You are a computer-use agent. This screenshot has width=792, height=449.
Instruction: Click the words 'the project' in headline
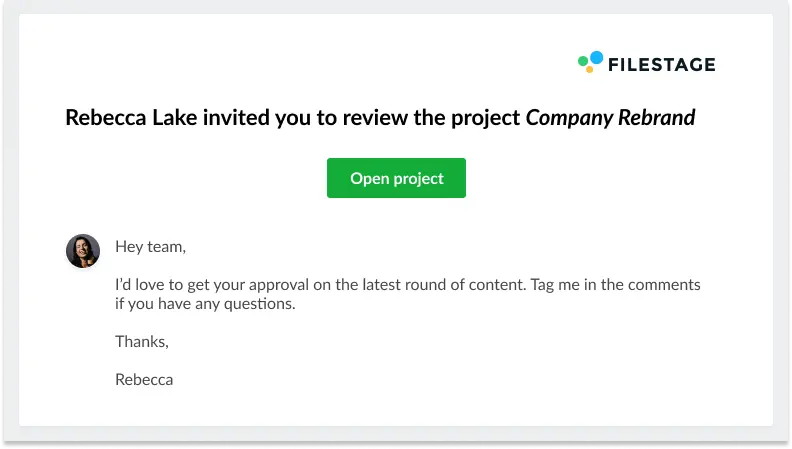click(467, 118)
